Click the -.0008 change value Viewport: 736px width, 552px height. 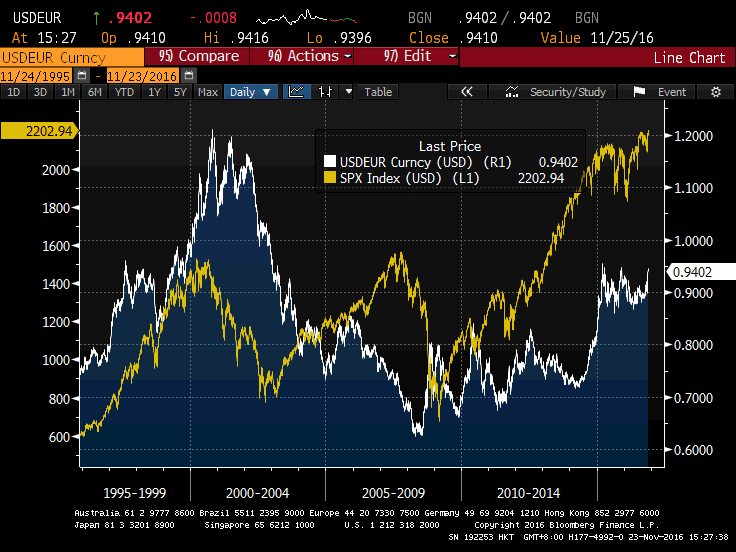[x=214, y=18]
